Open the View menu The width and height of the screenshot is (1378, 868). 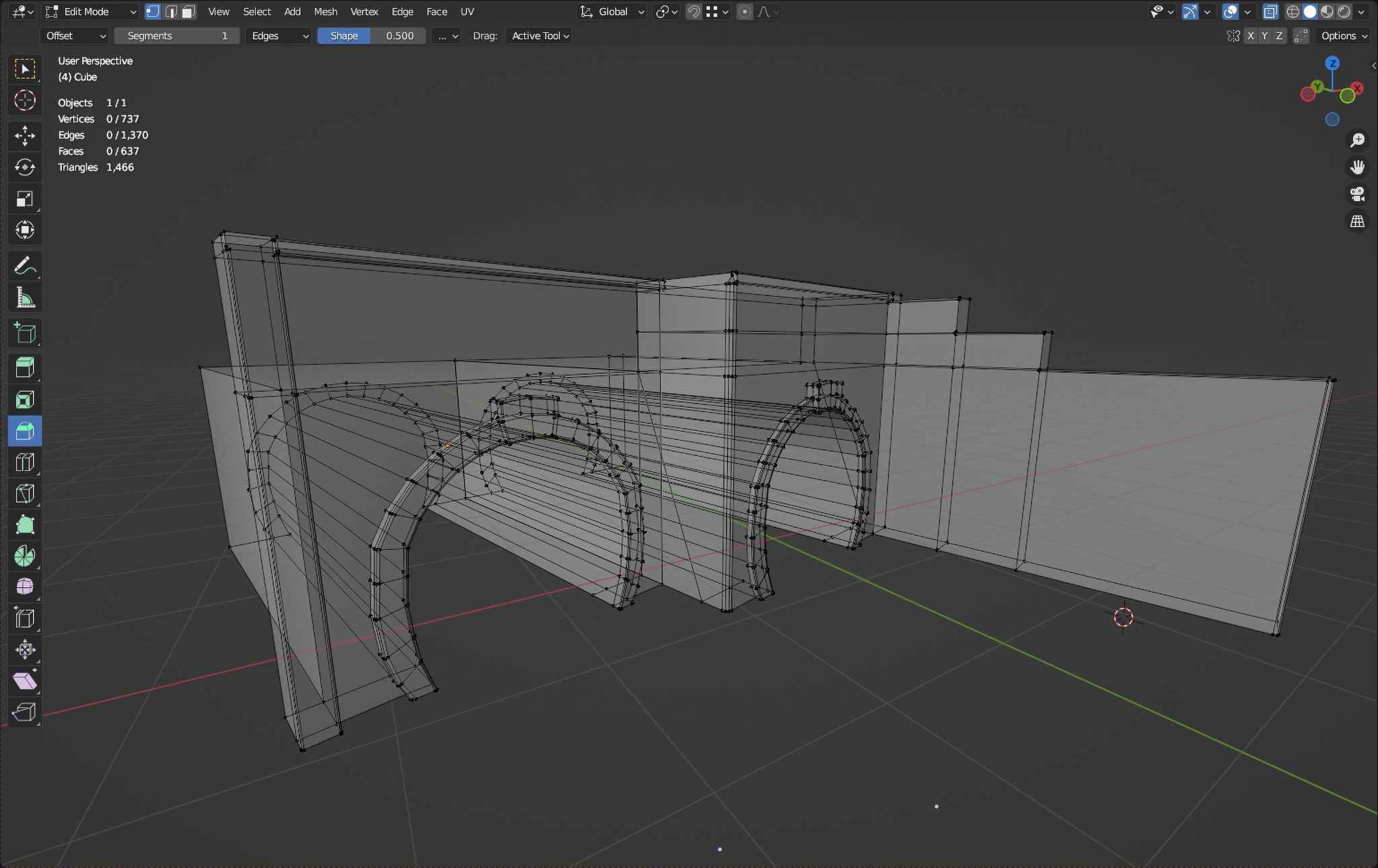219,11
